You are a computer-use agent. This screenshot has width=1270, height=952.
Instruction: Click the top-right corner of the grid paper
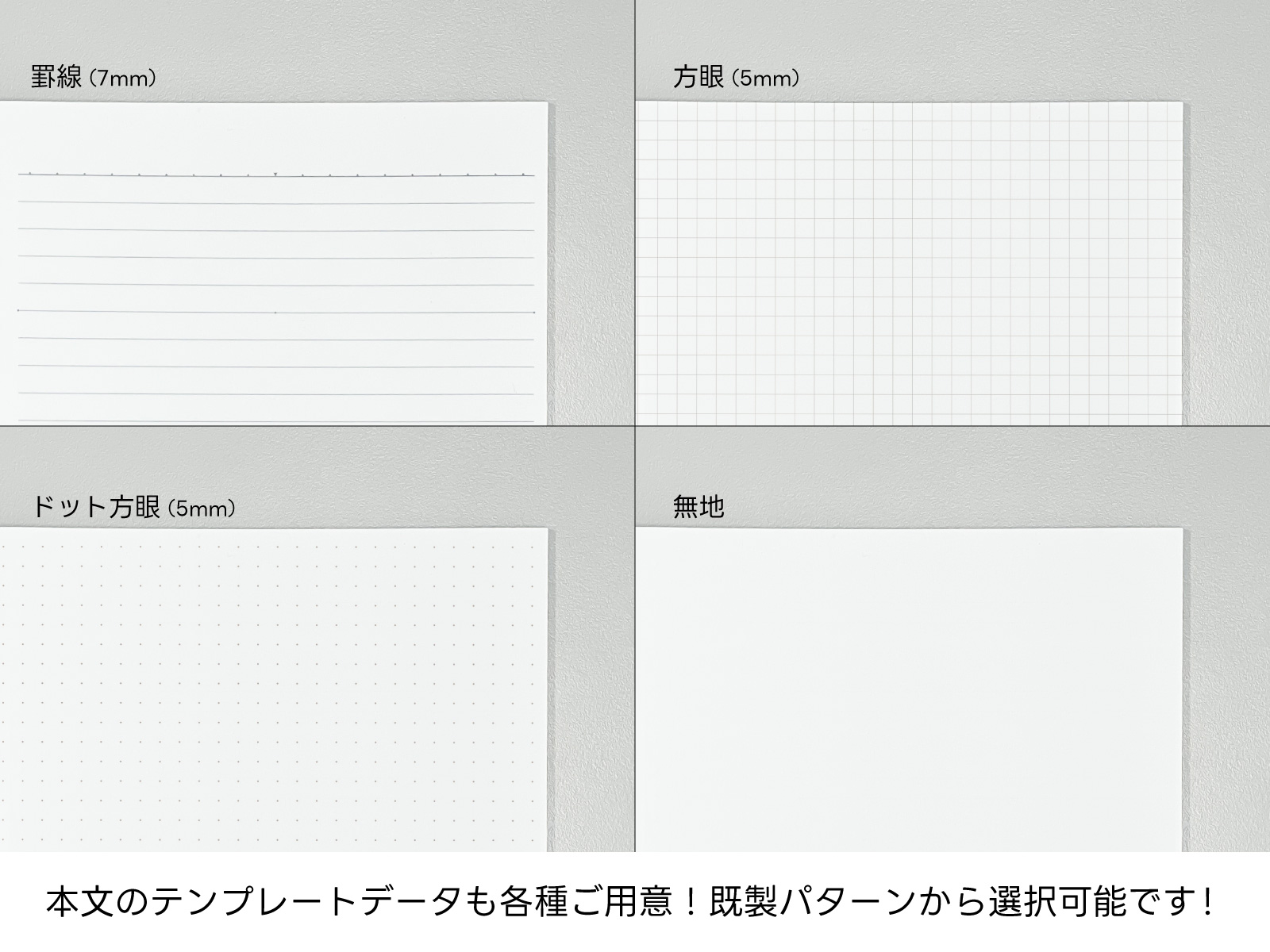coord(1182,103)
